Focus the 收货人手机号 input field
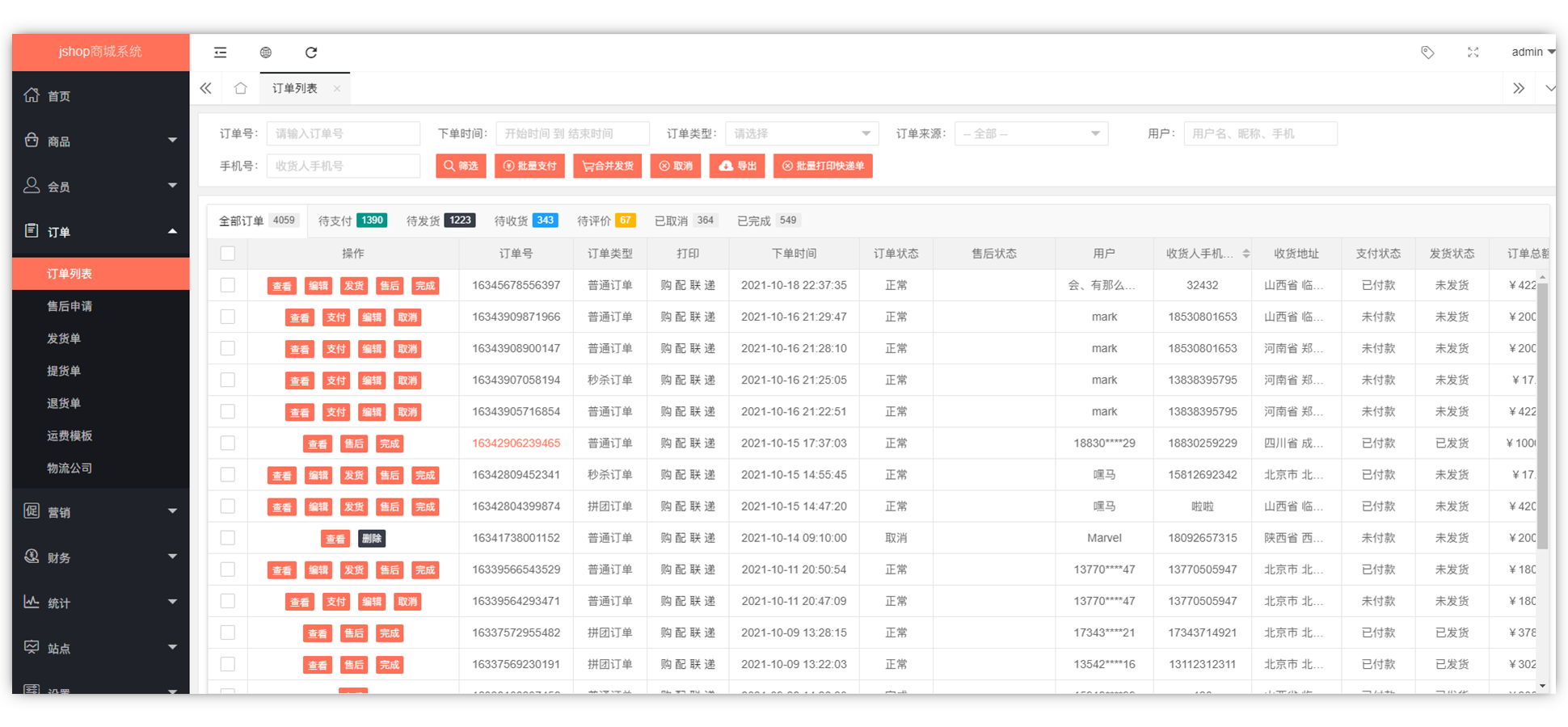The width and height of the screenshot is (1568, 727). [344, 166]
